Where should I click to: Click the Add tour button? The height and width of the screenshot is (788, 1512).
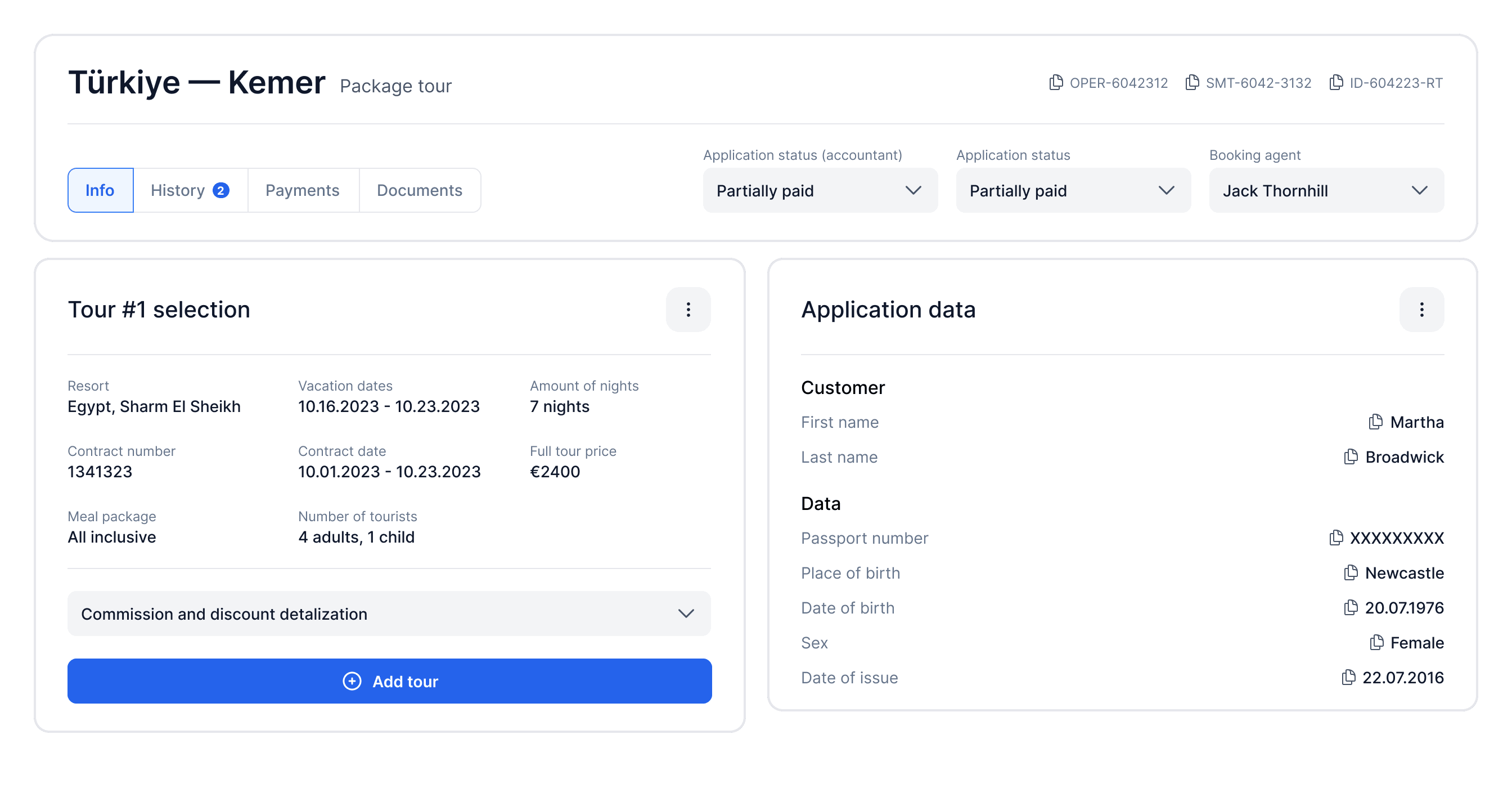point(389,681)
